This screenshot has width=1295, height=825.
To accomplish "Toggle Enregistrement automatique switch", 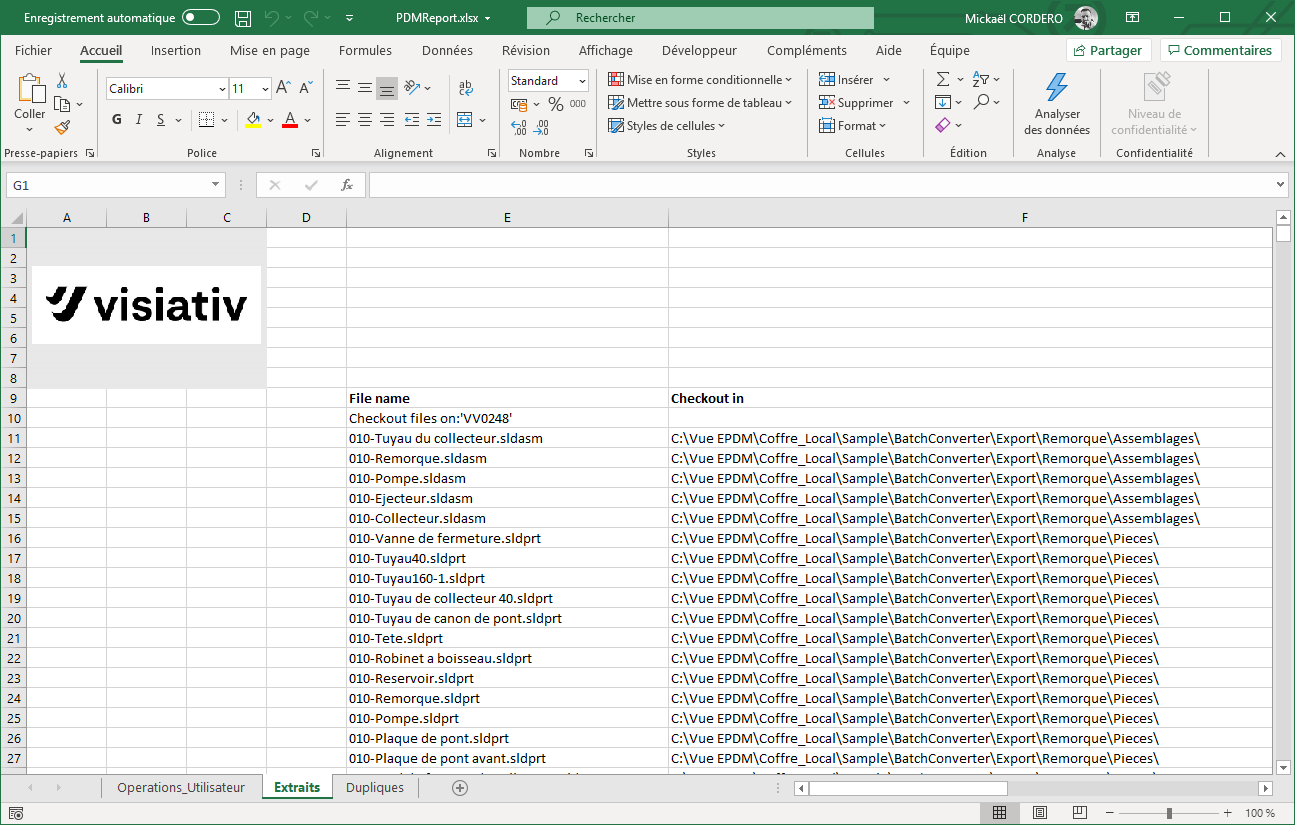I will 201,18.
